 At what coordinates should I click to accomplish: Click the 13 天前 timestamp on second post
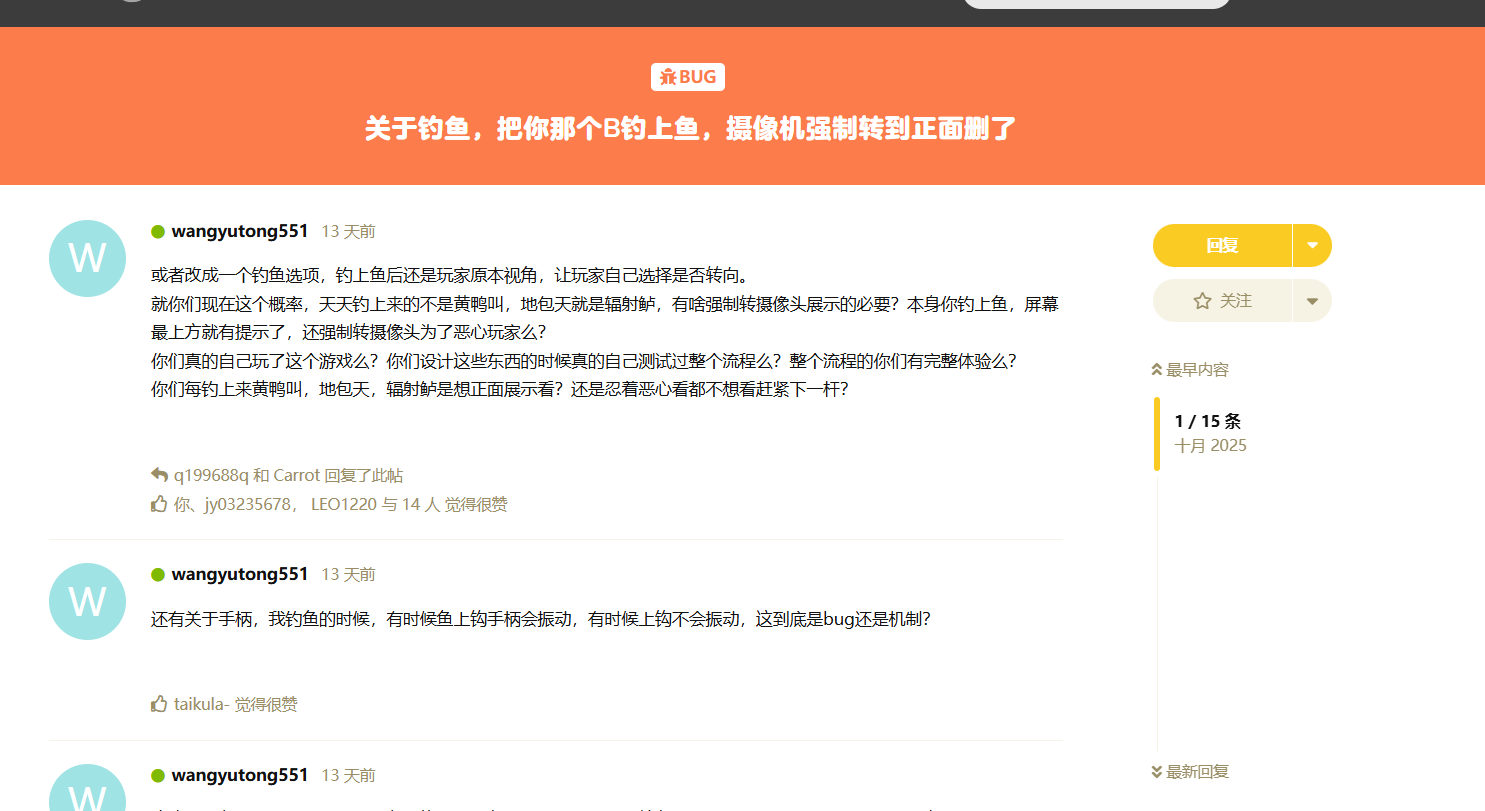(x=348, y=574)
